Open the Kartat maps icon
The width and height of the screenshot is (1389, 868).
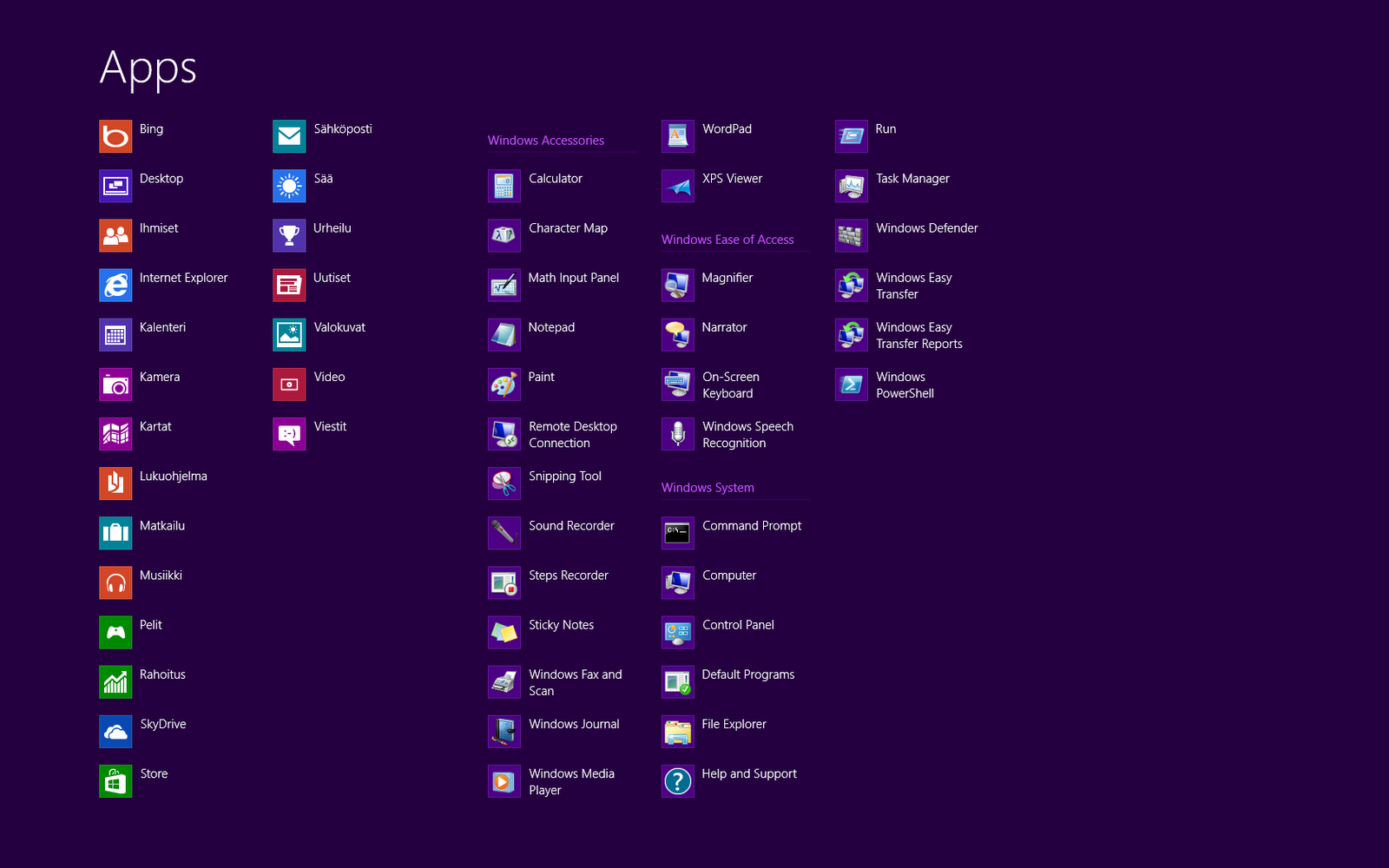[115, 433]
